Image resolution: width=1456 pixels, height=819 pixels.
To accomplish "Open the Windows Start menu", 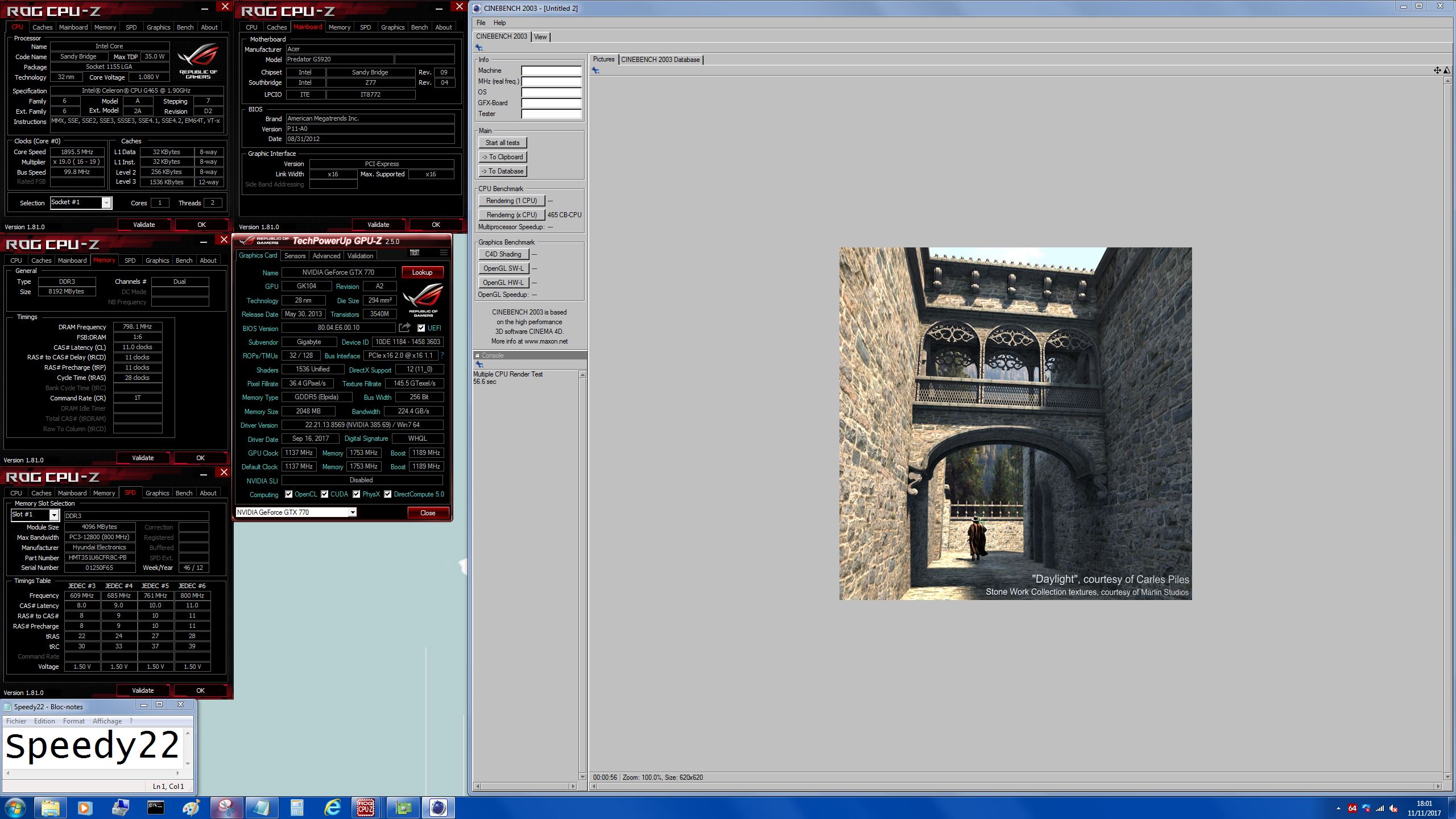I will pyautogui.click(x=15, y=808).
